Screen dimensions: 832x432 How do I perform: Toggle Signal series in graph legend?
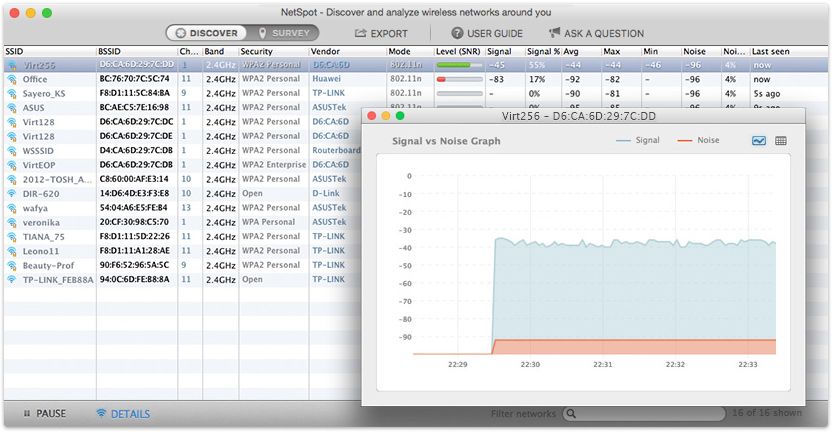coord(638,140)
